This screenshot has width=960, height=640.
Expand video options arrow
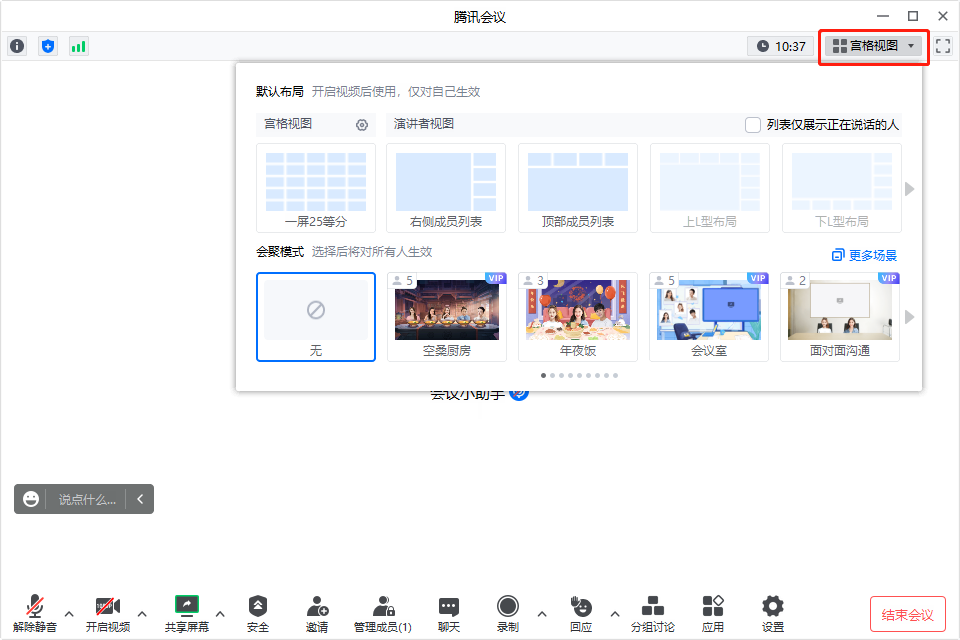point(142,614)
